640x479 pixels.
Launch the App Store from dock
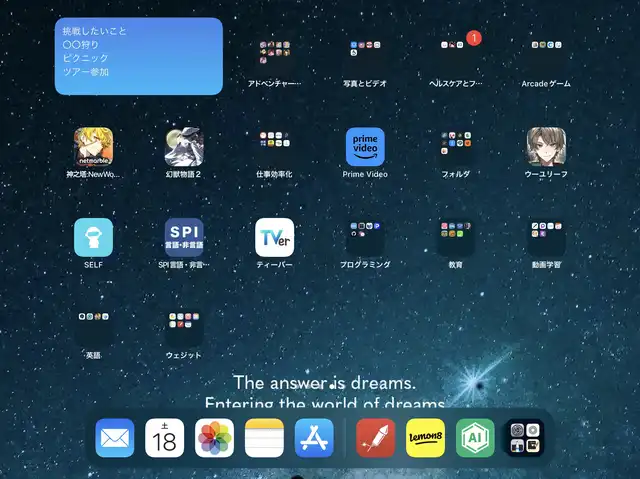[314, 438]
